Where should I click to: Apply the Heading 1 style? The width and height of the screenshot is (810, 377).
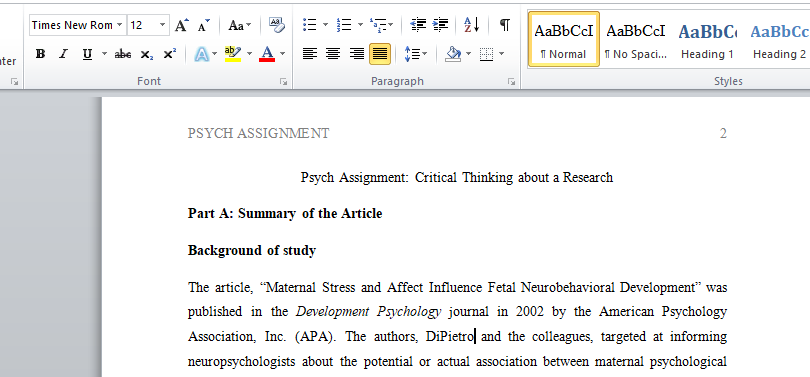[707, 39]
